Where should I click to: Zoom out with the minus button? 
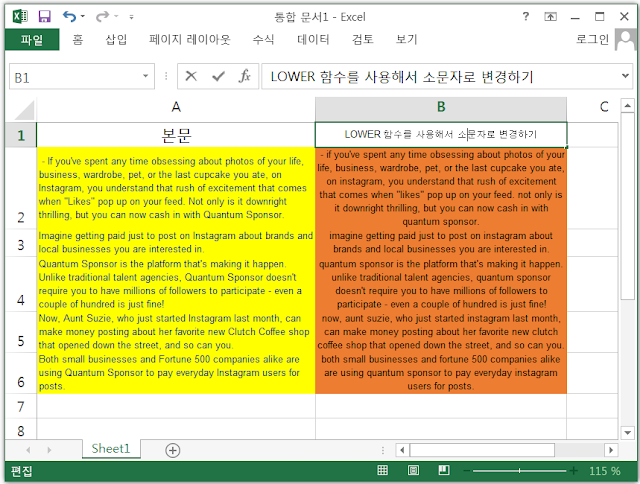[x=467, y=471]
